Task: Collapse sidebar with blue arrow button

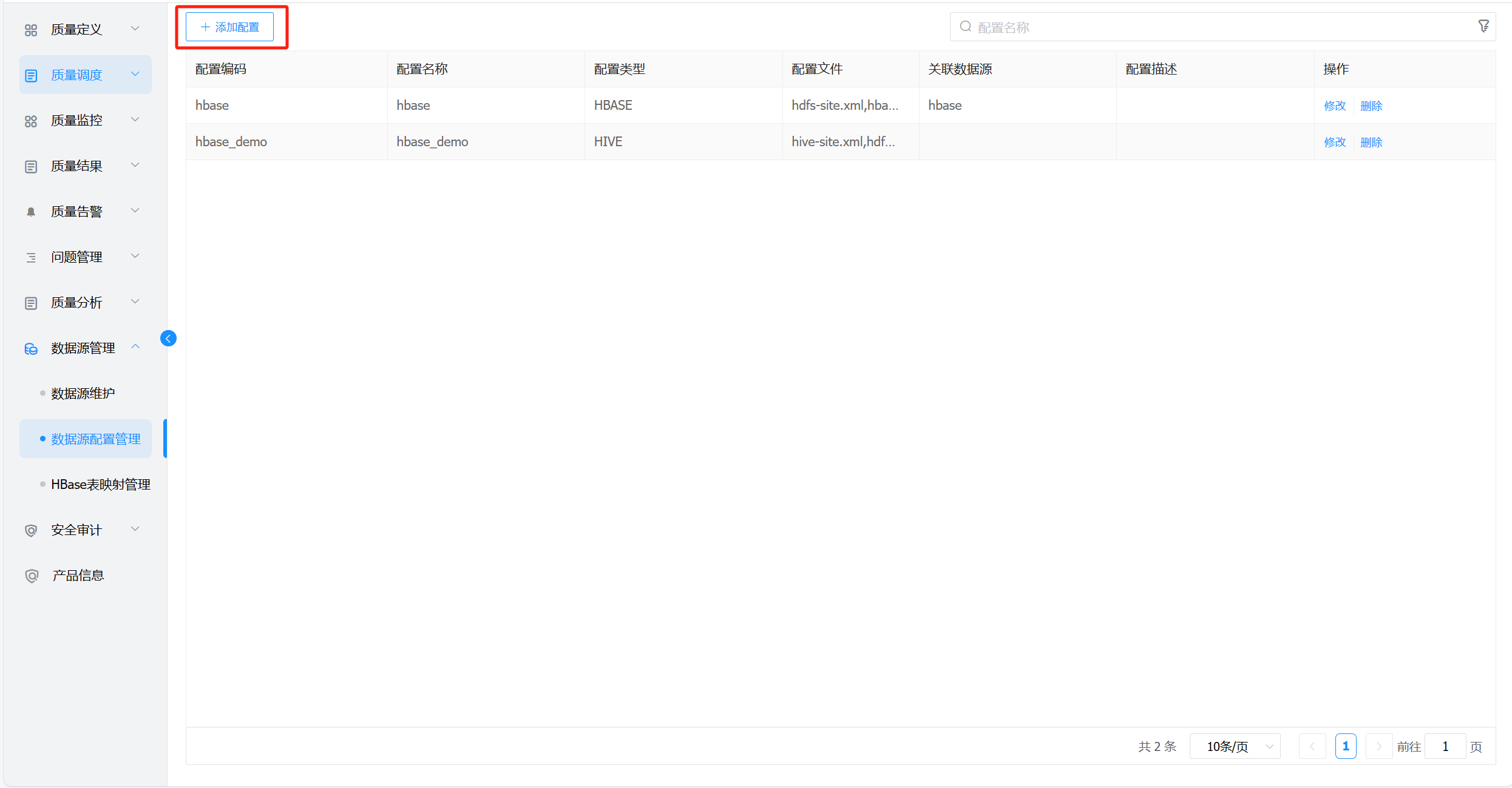Action: click(x=168, y=338)
